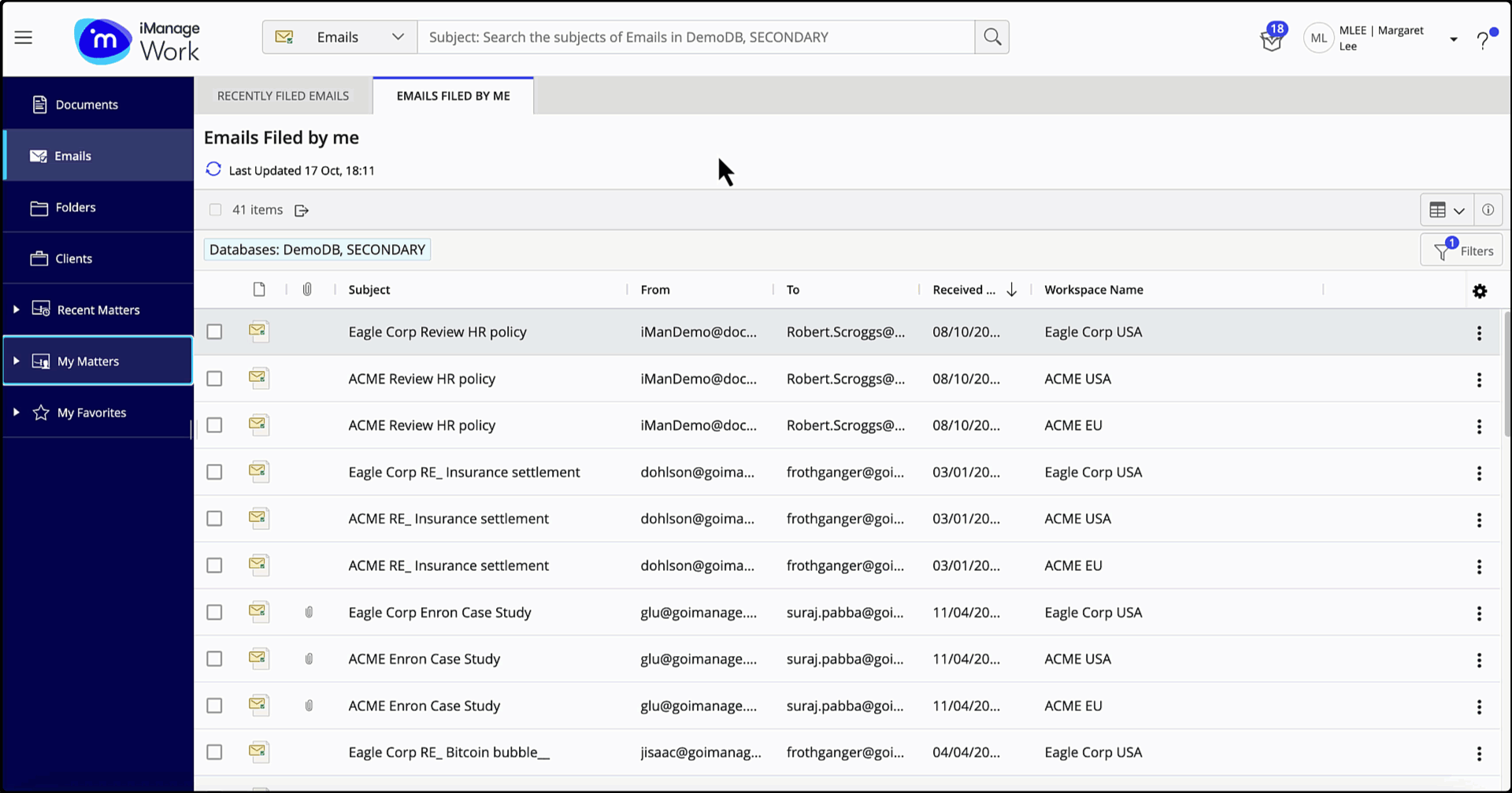1512x793 pixels.
Task: Switch to the Recently Filed Emails tab
Action: [283, 95]
